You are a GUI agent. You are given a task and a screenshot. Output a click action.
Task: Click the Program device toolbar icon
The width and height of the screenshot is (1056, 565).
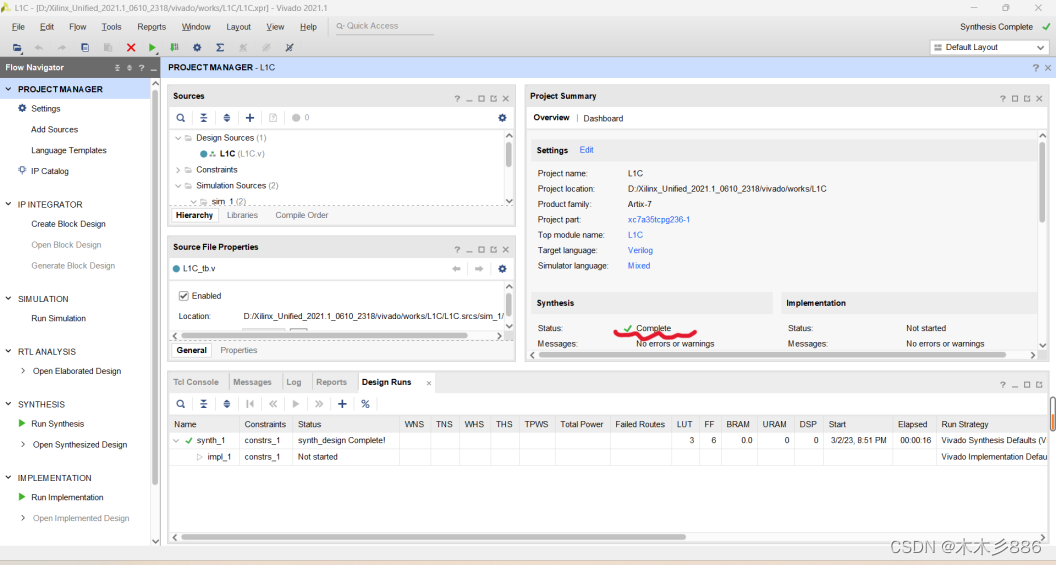coord(174,47)
